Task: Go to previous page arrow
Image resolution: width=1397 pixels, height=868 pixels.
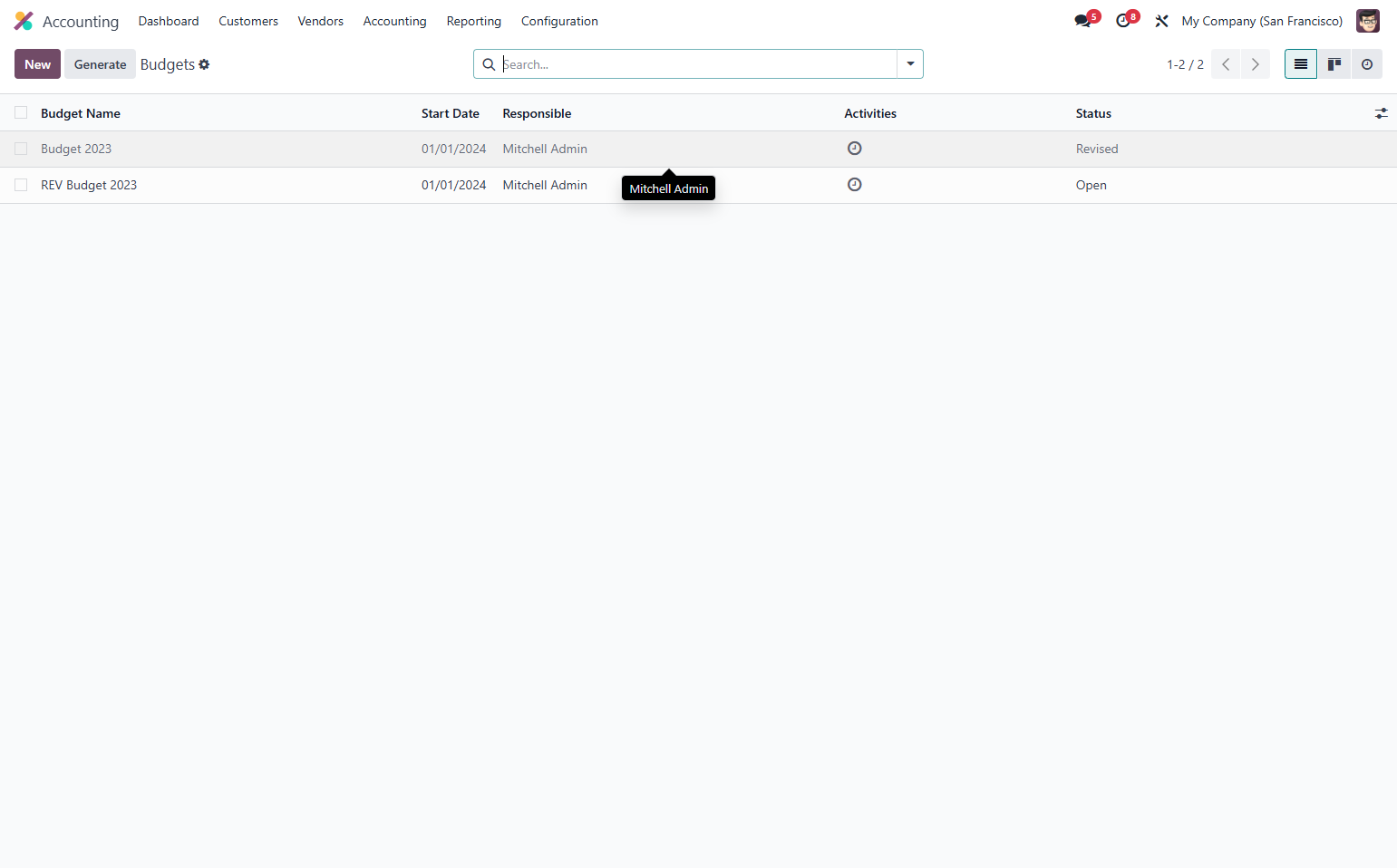Action: 1226,64
